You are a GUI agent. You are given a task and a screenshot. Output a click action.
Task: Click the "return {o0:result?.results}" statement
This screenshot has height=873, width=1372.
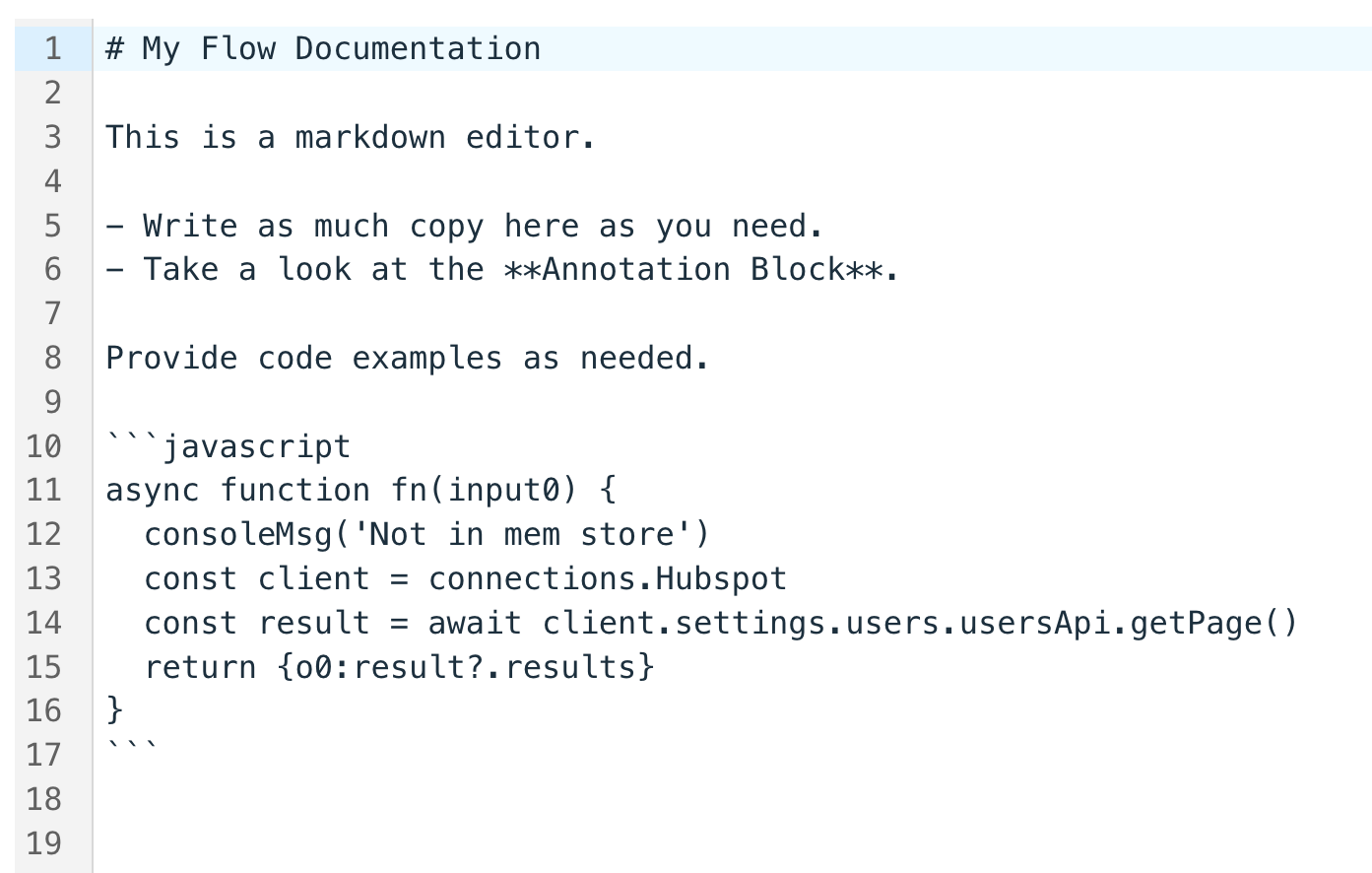pyautogui.click(x=399, y=667)
